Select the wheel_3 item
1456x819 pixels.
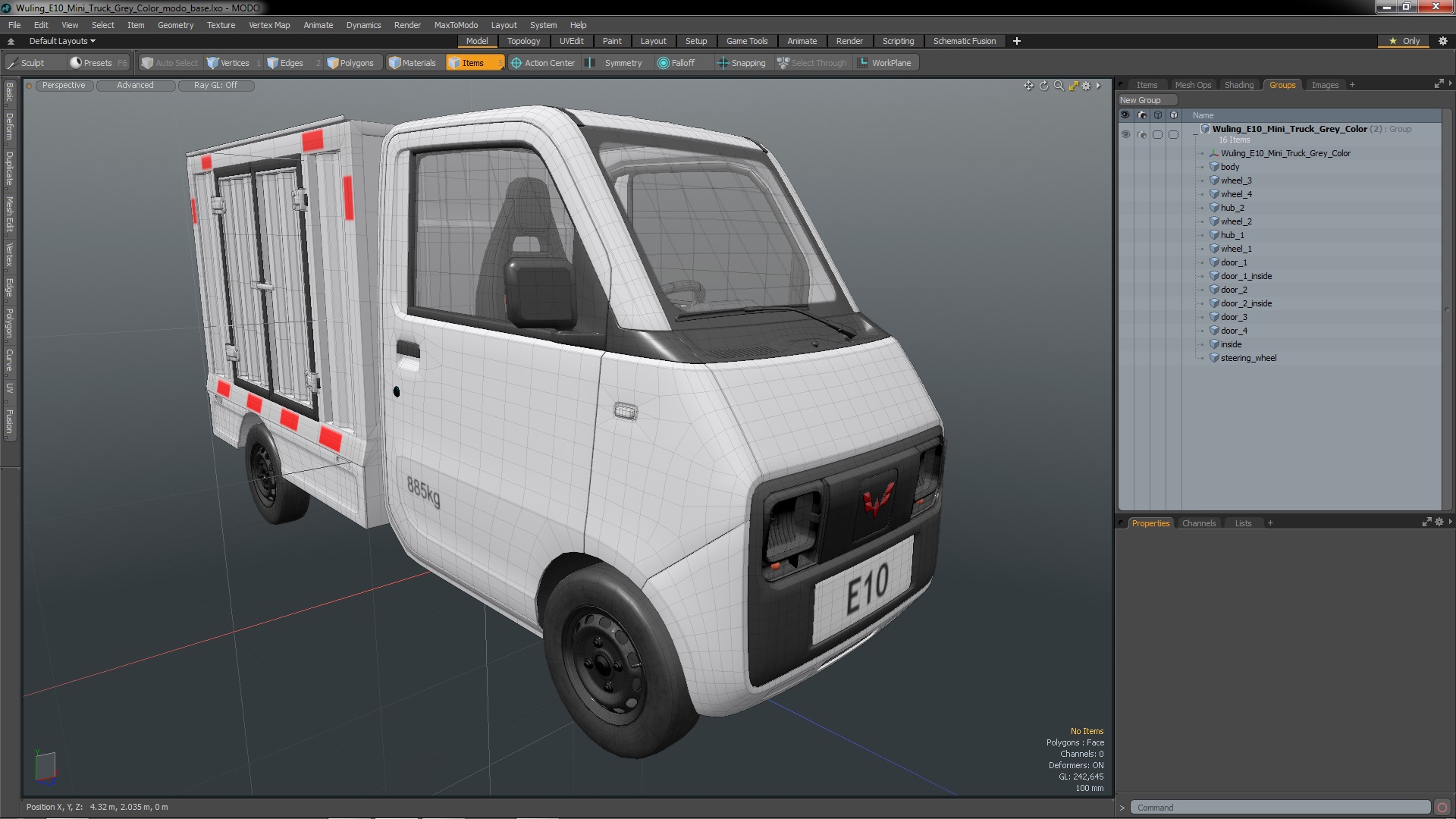point(1236,180)
